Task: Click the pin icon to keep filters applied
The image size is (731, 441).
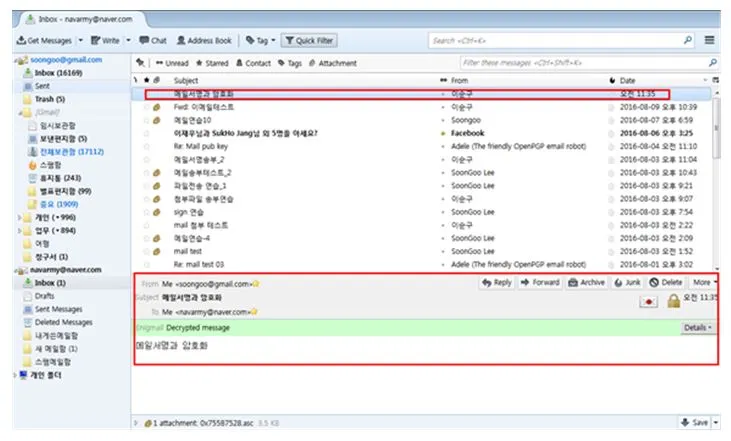Action: click(x=140, y=62)
